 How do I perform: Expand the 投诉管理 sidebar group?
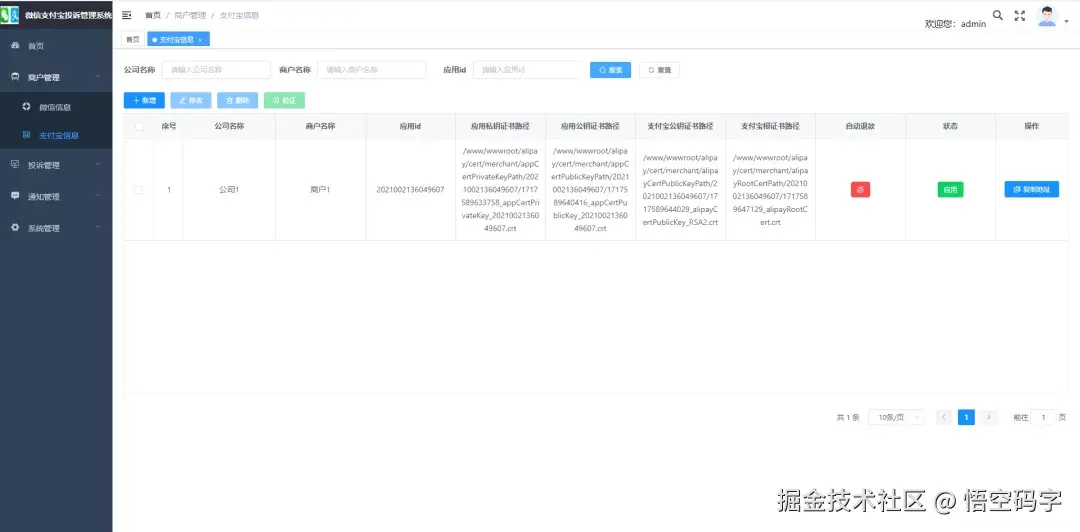point(56,165)
